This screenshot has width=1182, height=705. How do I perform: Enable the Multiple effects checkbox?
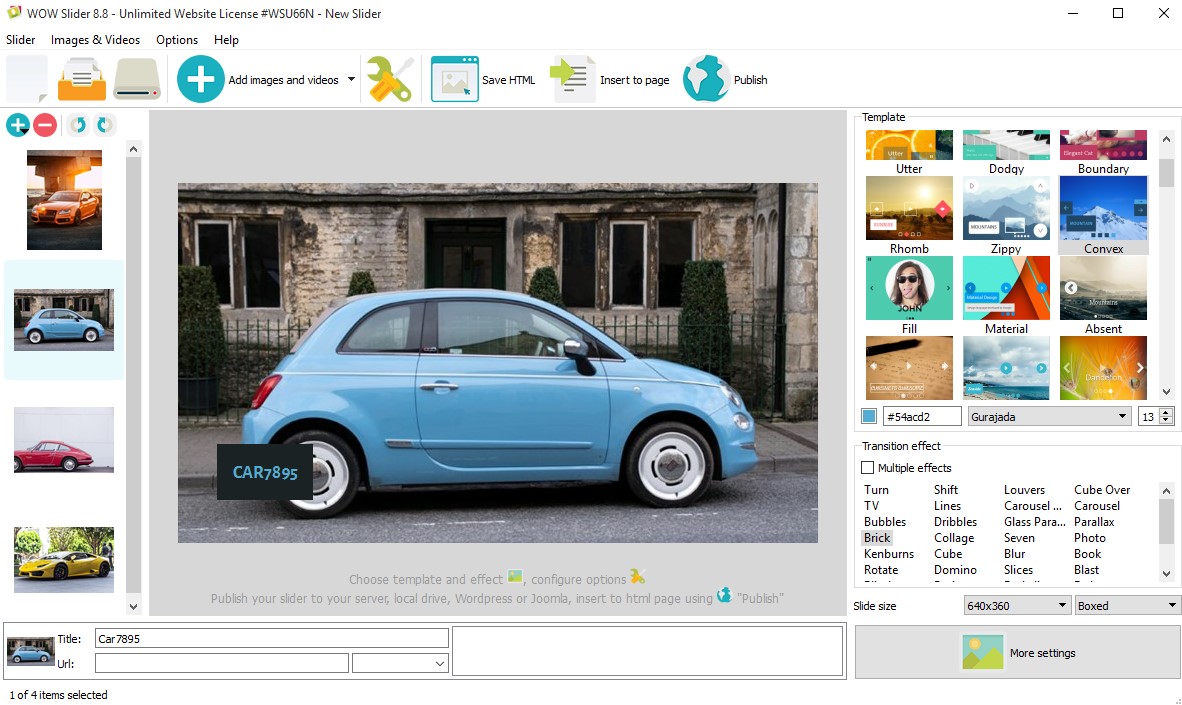click(868, 468)
